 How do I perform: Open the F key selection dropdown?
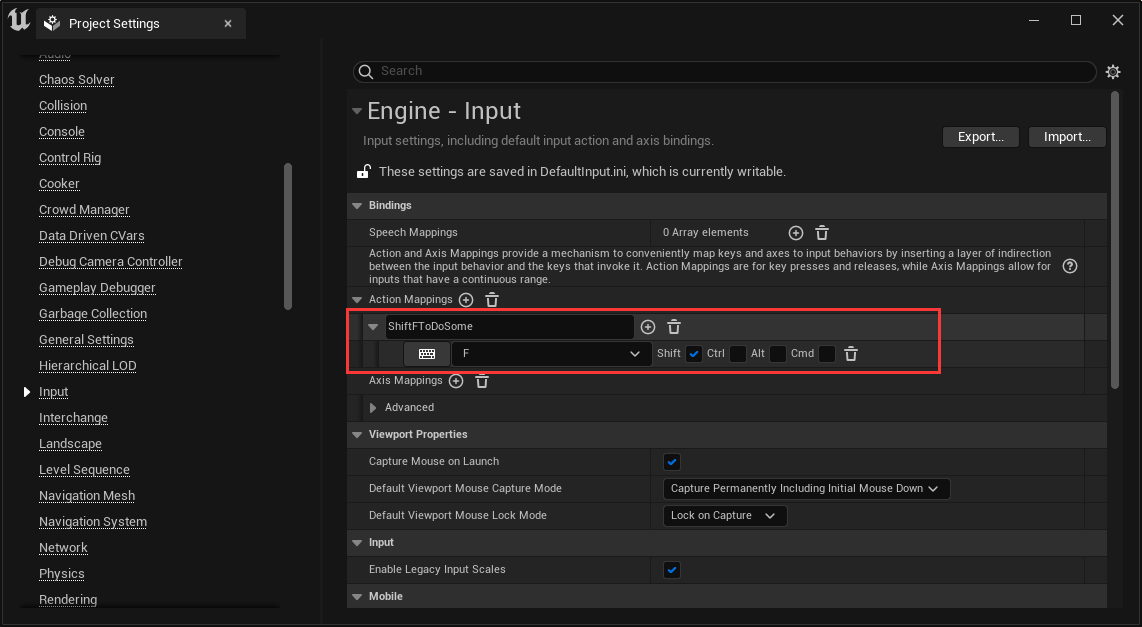click(x=551, y=354)
